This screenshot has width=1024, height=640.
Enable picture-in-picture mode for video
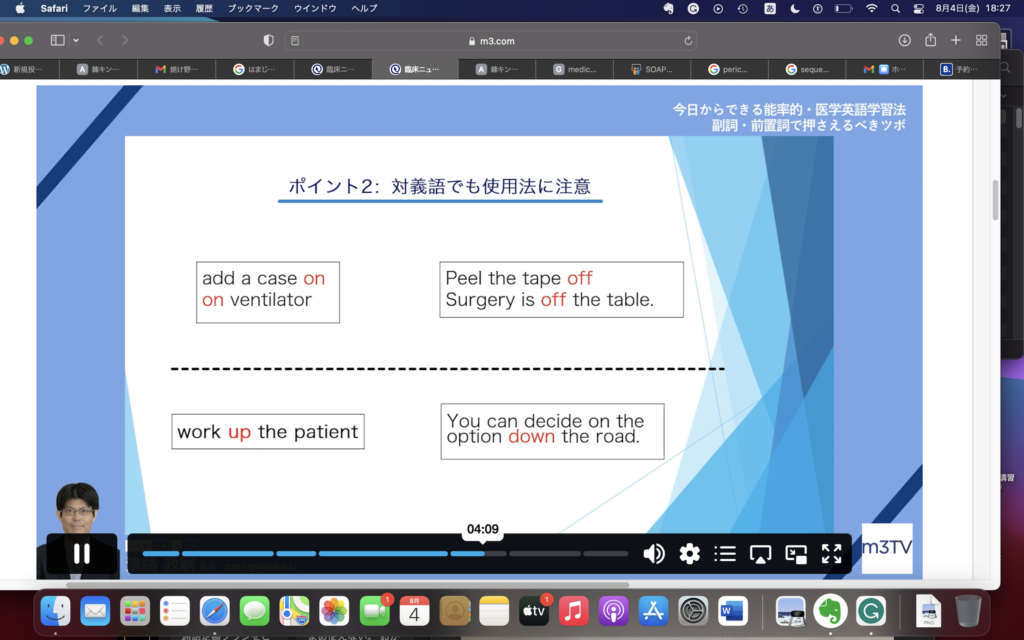coord(796,553)
